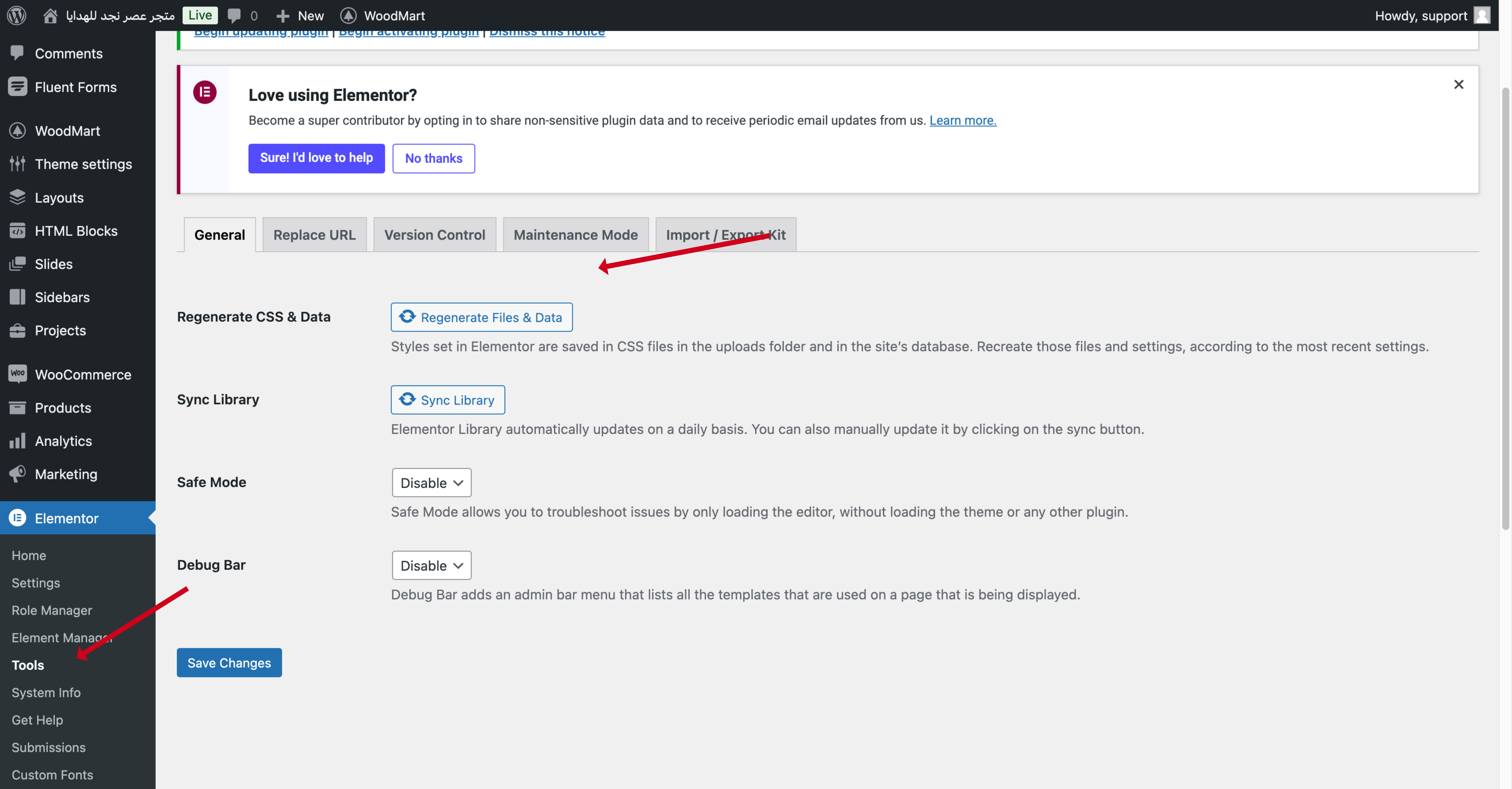
Task: Open the Maintenance Mode tab
Action: pyautogui.click(x=576, y=235)
